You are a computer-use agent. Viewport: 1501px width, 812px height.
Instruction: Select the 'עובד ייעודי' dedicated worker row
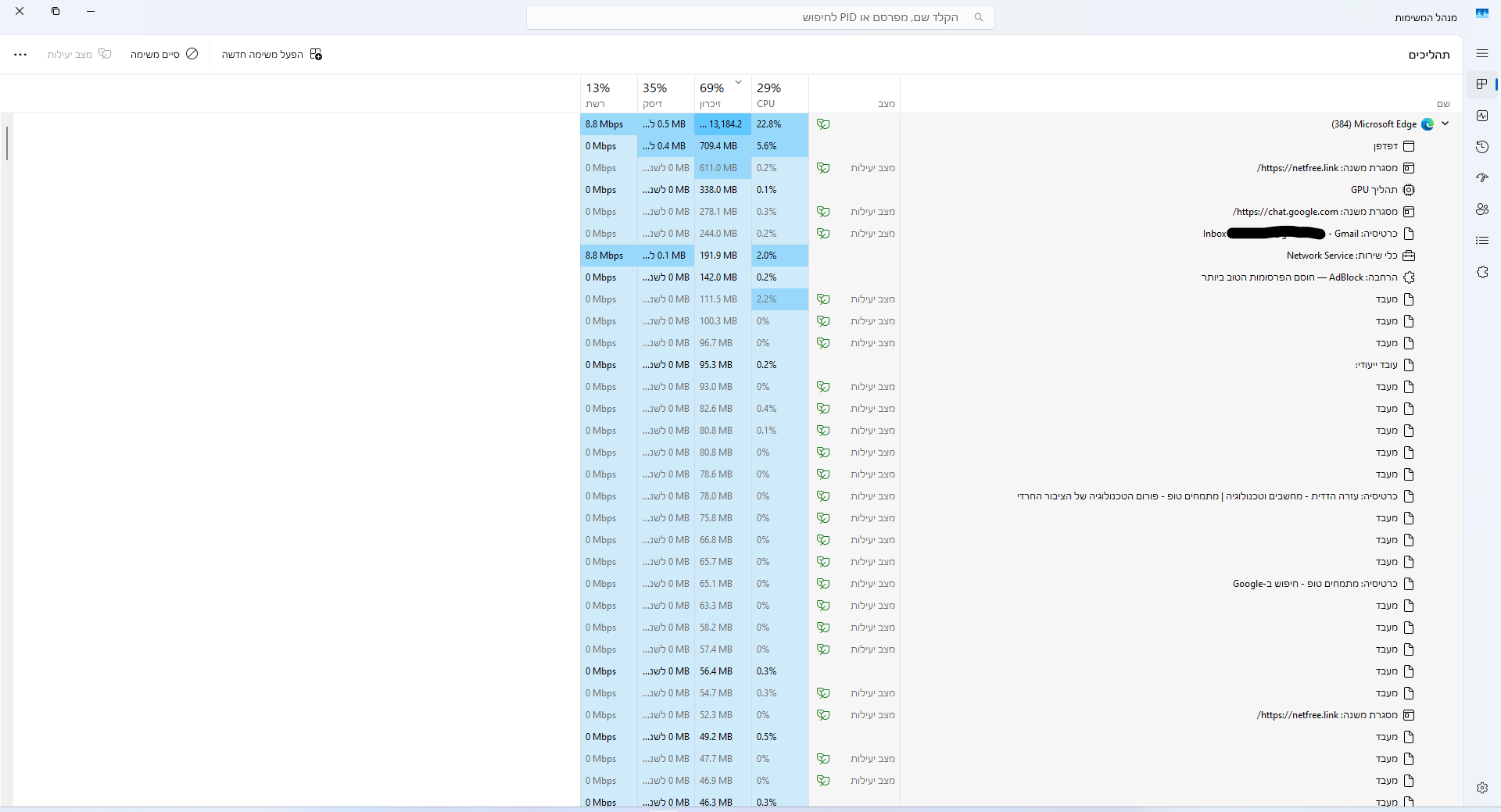1021,365
